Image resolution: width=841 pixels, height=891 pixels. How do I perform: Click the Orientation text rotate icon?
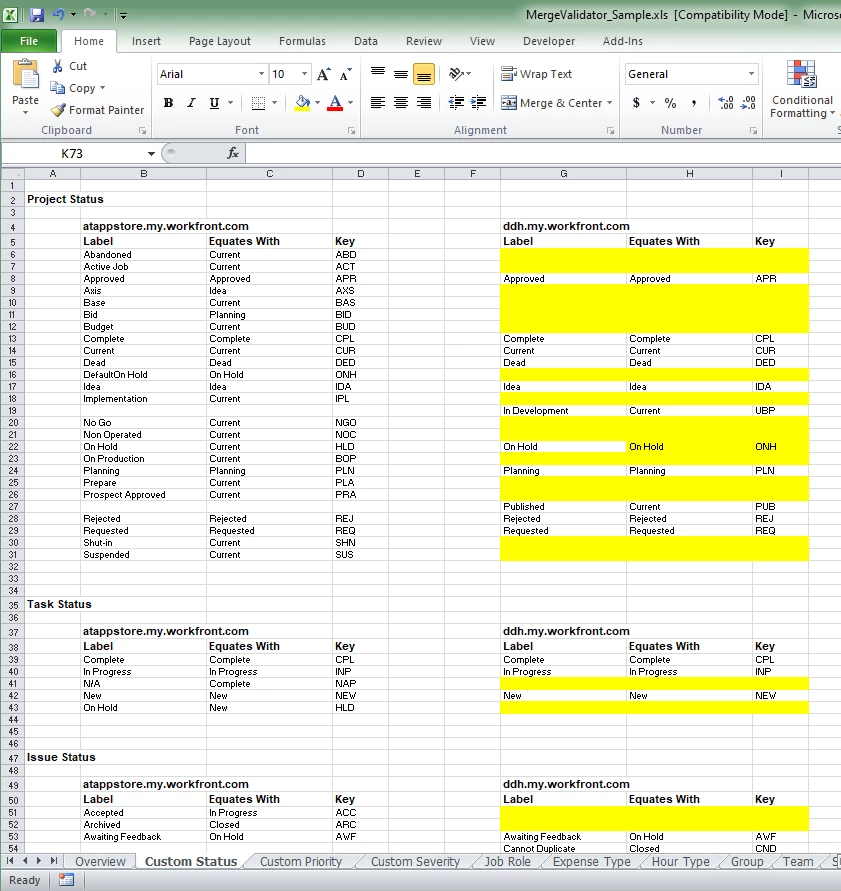[x=456, y=74]
